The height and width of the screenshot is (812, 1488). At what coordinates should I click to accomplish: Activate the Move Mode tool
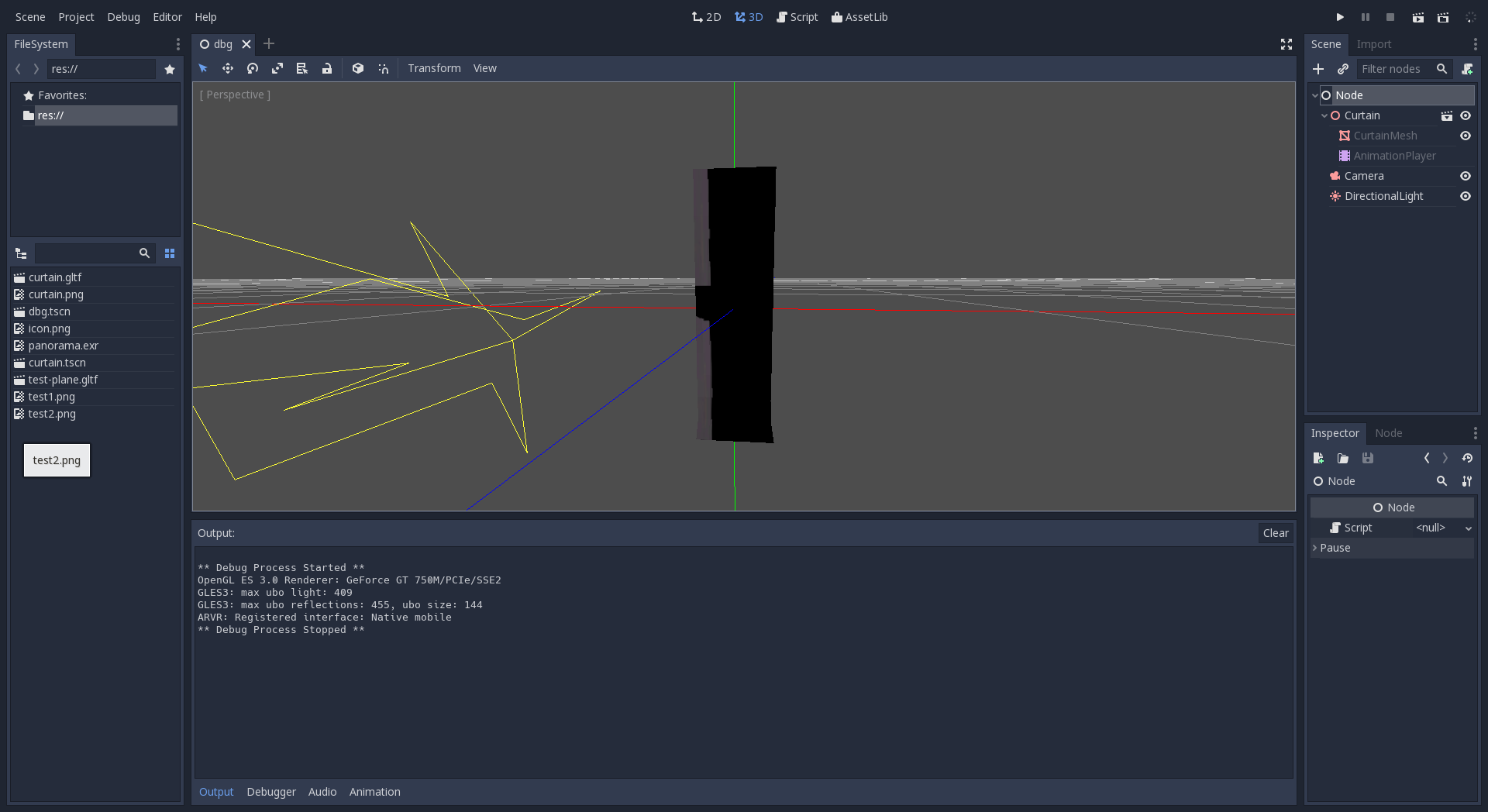click(x=228, y=68)
